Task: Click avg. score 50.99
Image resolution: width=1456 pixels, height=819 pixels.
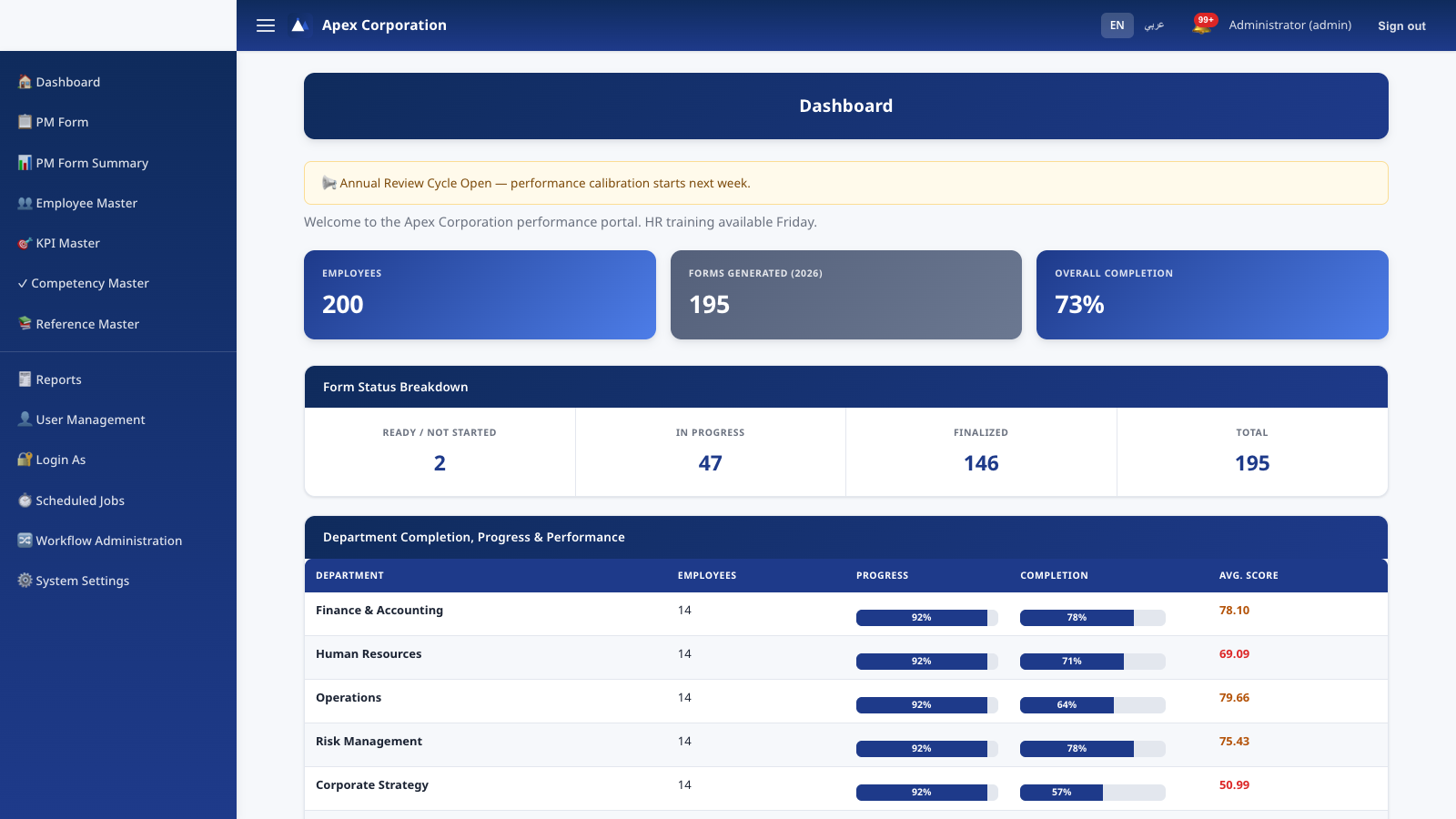Action: pyautogui.click(x=1234, y=785)
